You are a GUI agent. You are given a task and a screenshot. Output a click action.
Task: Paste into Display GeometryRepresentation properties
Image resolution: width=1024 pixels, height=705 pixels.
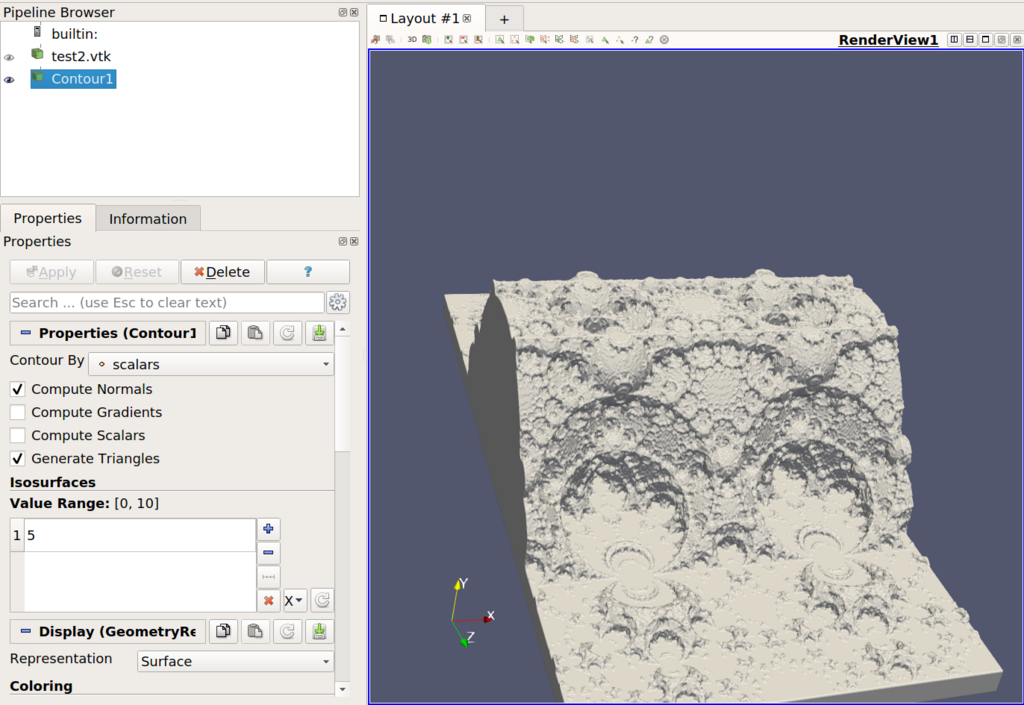pos(255,631)
